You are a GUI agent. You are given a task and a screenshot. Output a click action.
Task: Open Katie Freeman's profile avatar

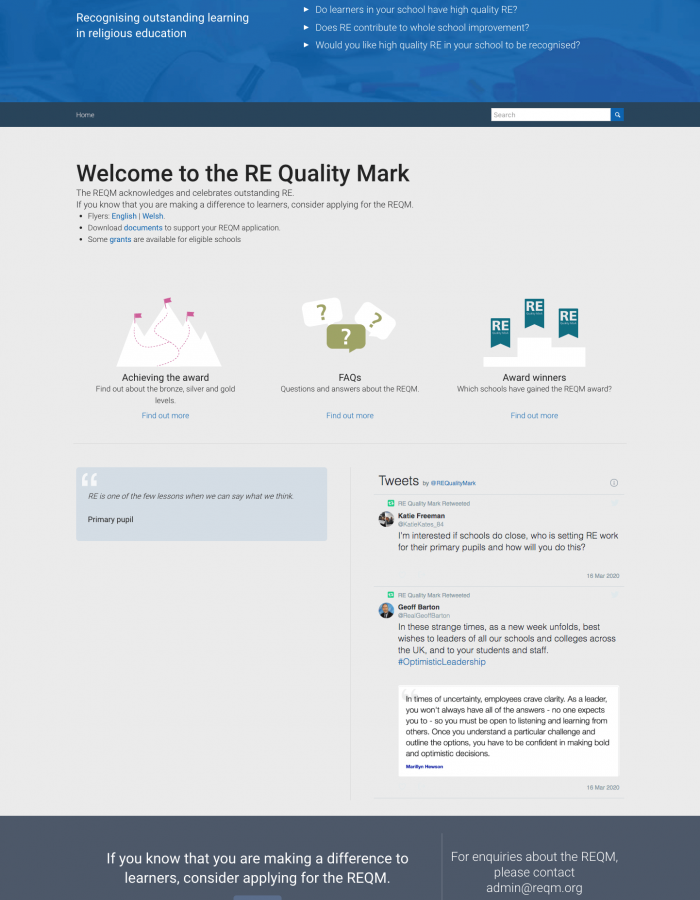click(x=386, y=519)
